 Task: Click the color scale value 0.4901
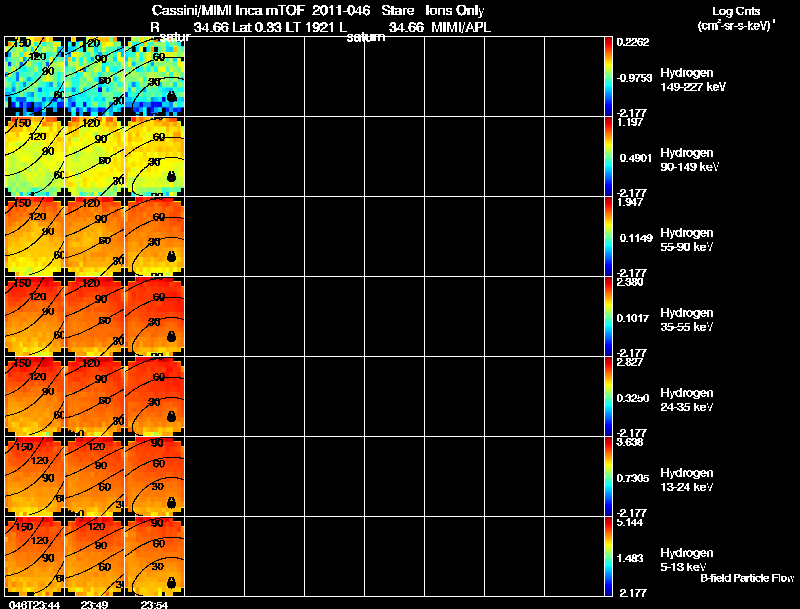tap(636, 158)
